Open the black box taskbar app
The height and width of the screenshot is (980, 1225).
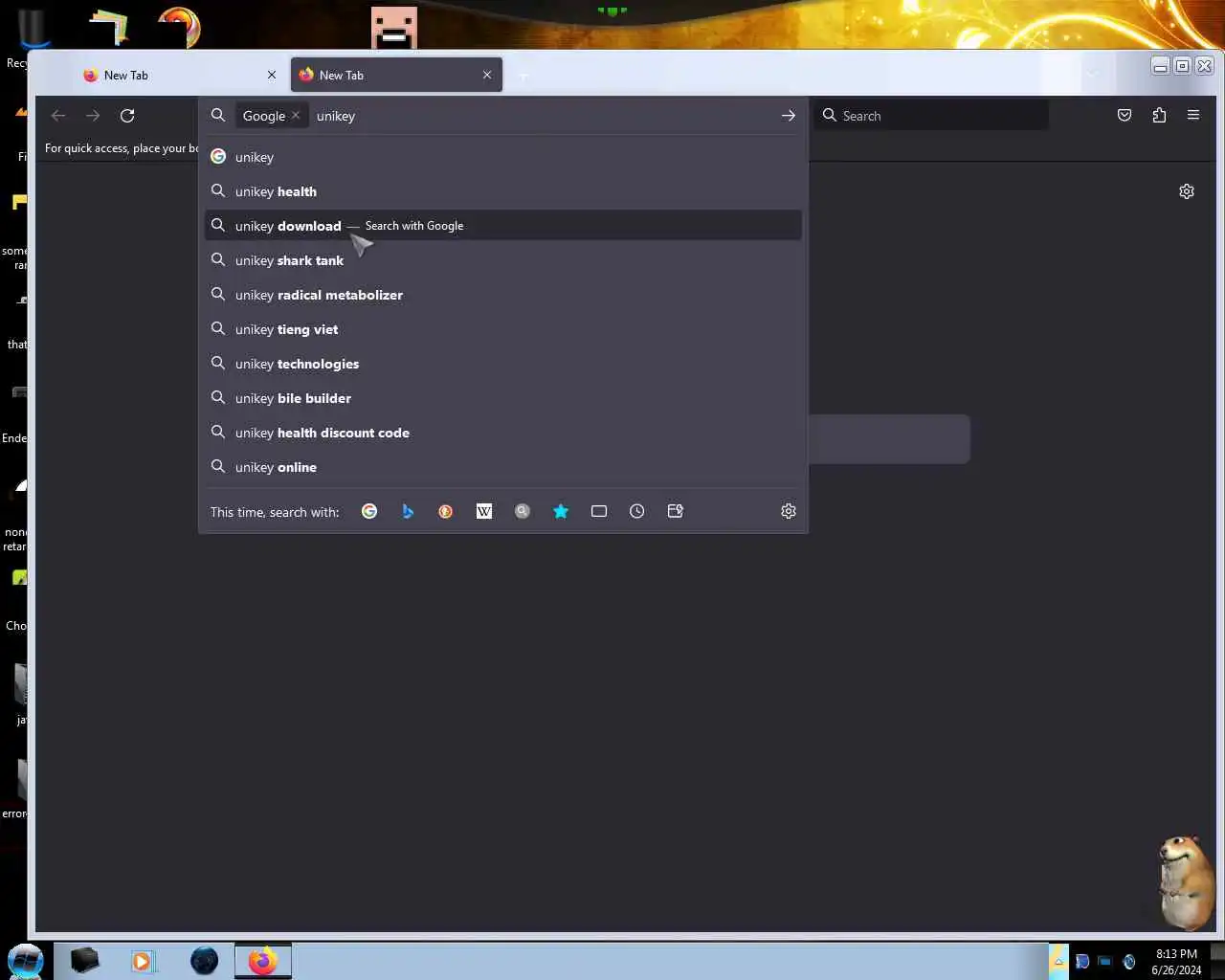pyautogui.click(x=85, y=960)
